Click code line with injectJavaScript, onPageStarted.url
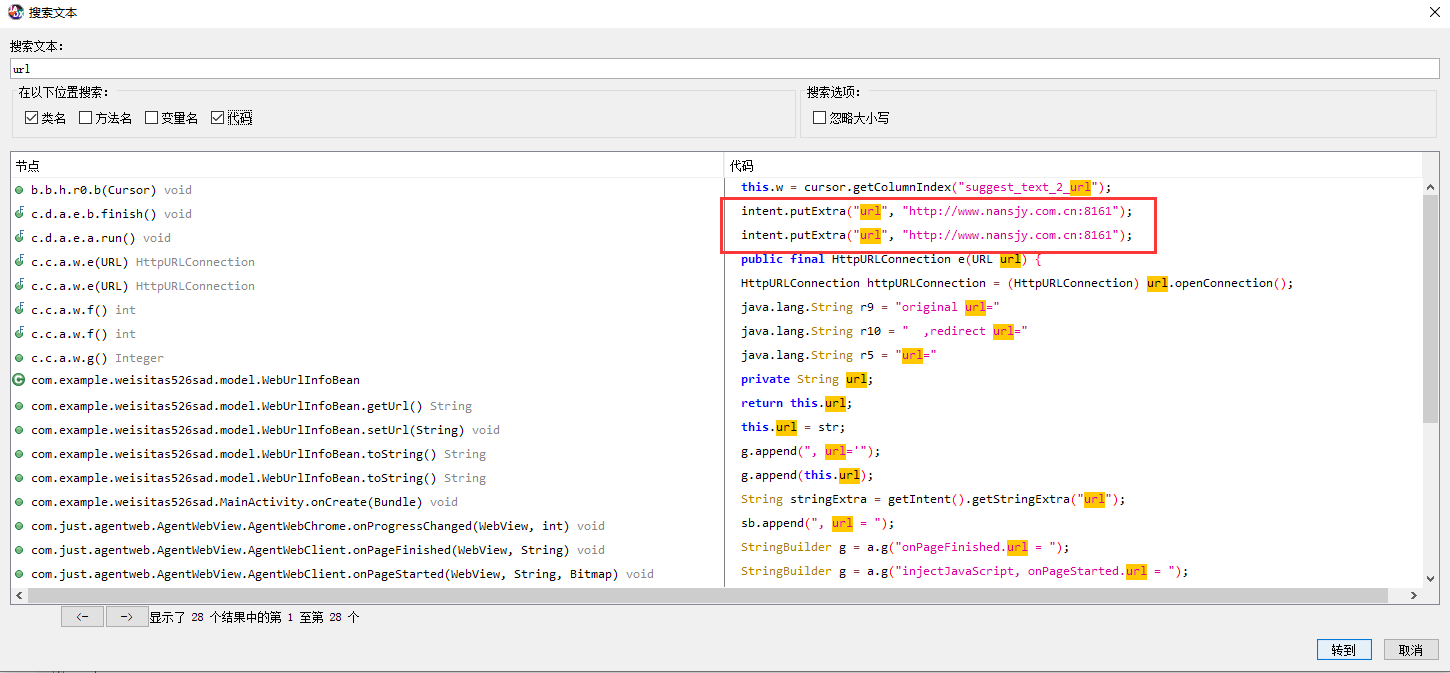Screen dimensions: 1450x673 (x=964, y=571)
